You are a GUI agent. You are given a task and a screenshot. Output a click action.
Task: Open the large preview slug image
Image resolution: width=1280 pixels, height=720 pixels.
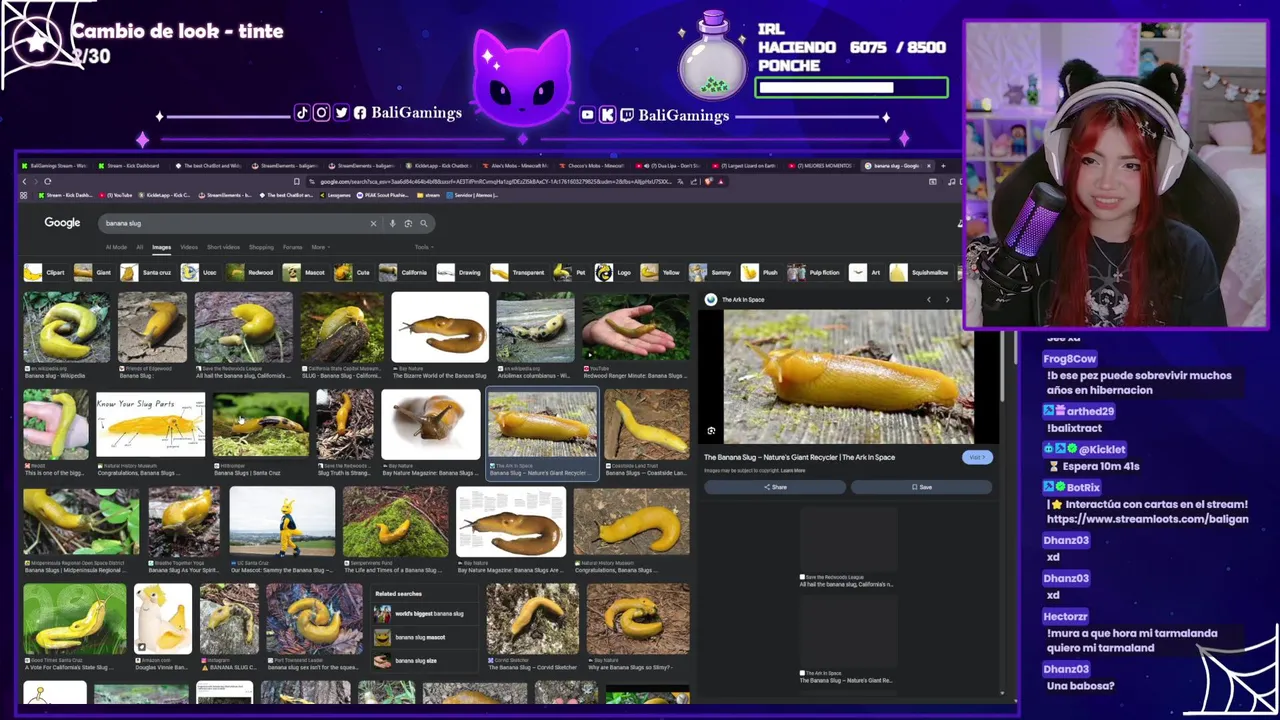click(x=848, y=376)
